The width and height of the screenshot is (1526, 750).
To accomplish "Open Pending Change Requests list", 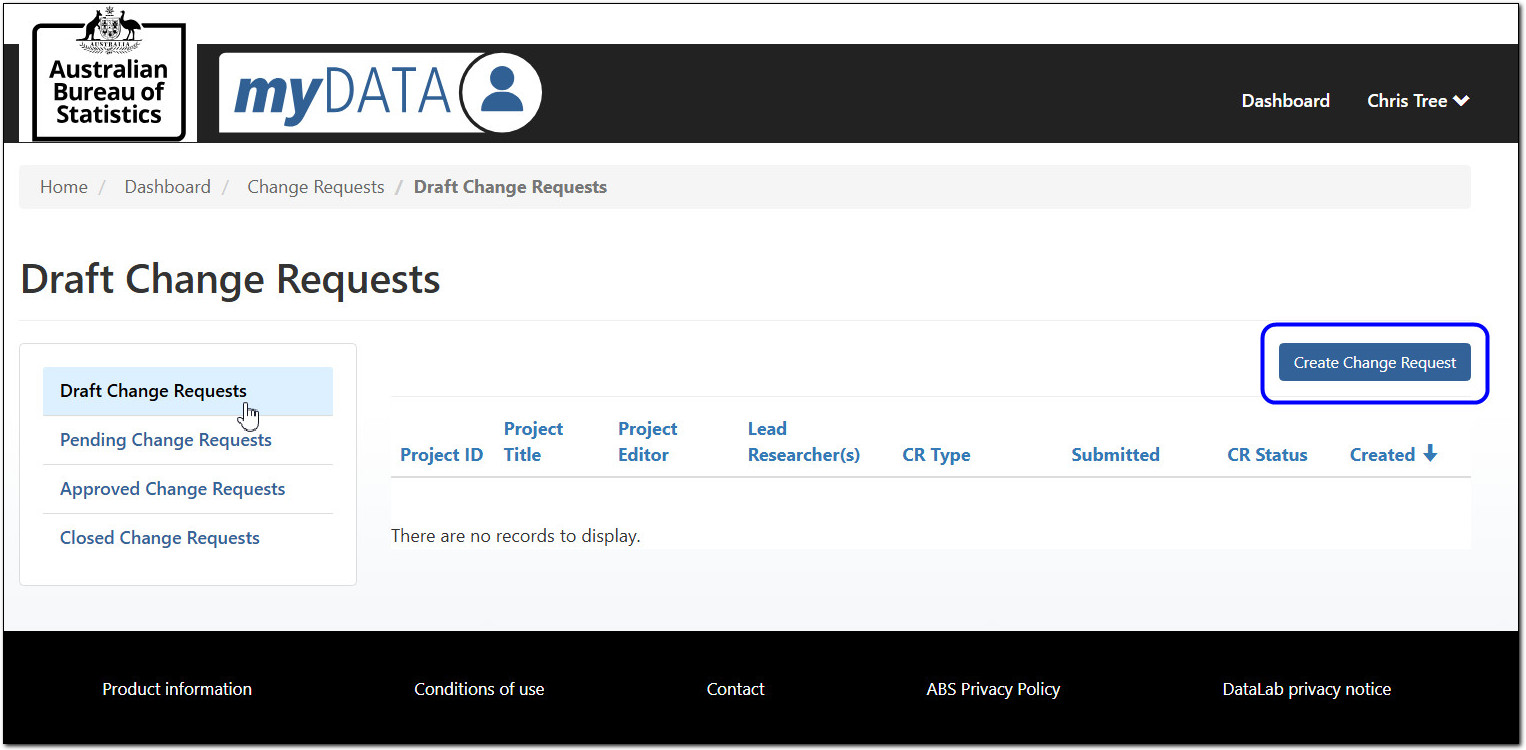I will click(166, 440).
